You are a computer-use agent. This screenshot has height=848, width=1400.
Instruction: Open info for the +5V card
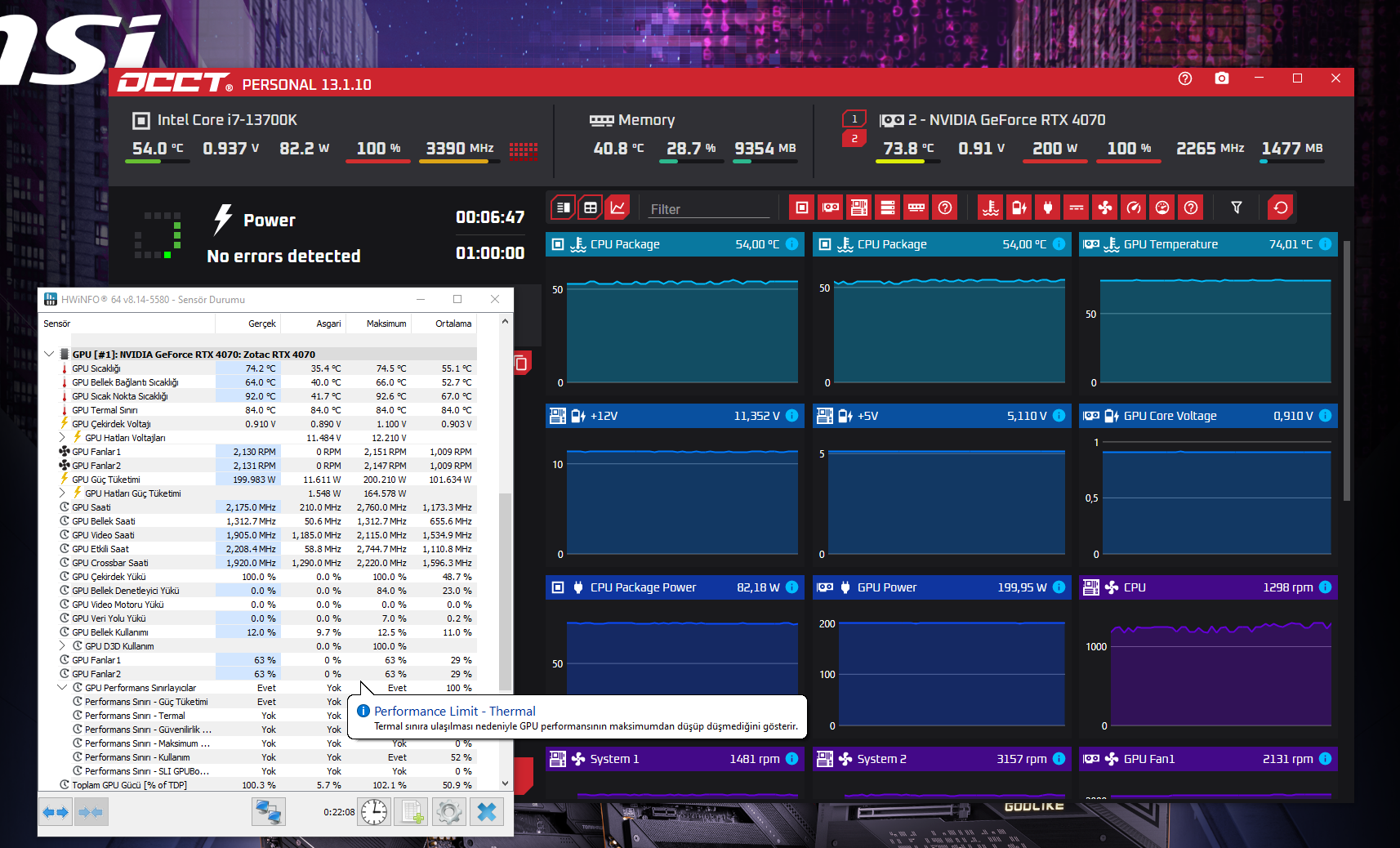pos(1059,416)
